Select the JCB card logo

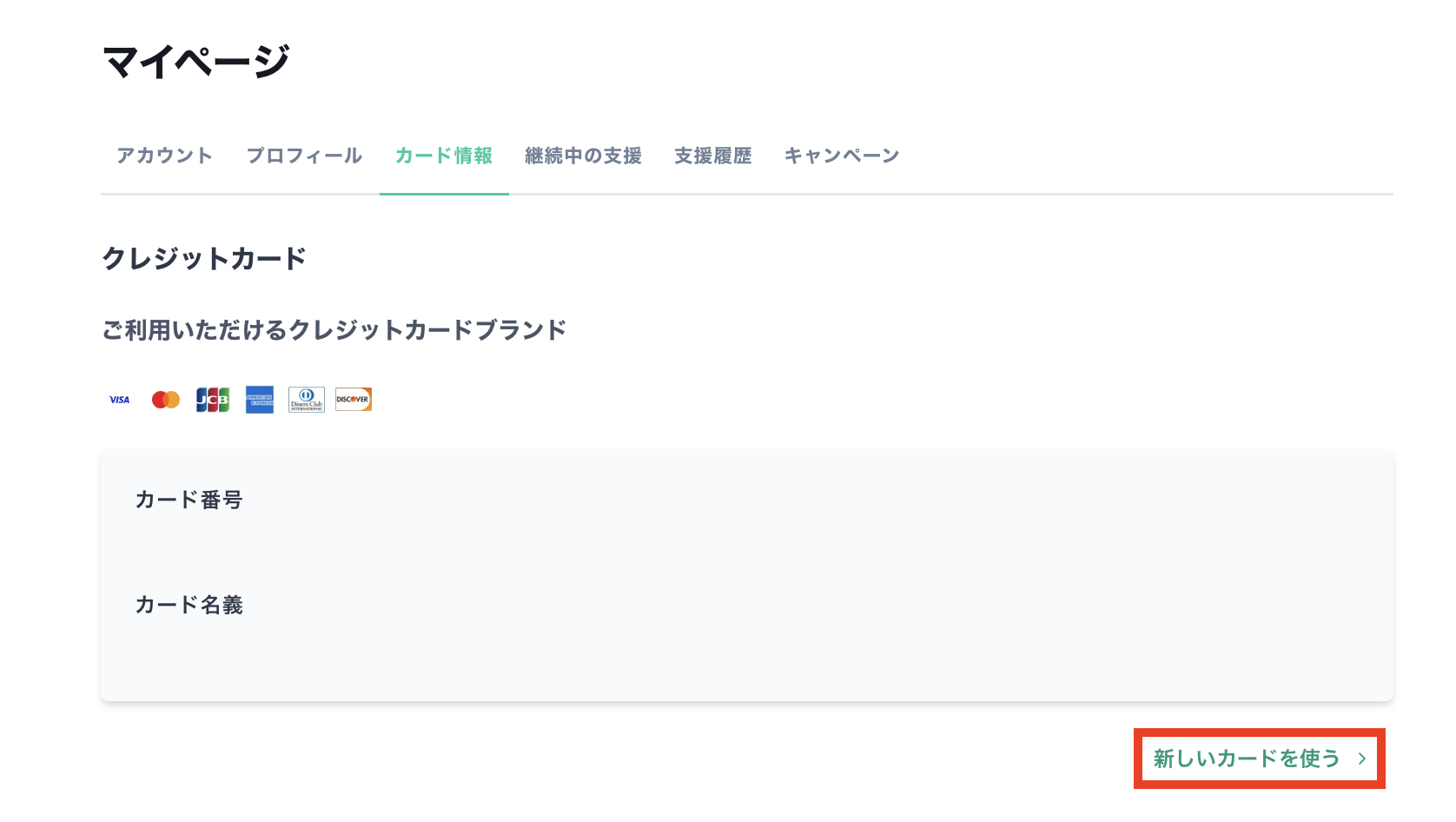click(x=212, y=399)
